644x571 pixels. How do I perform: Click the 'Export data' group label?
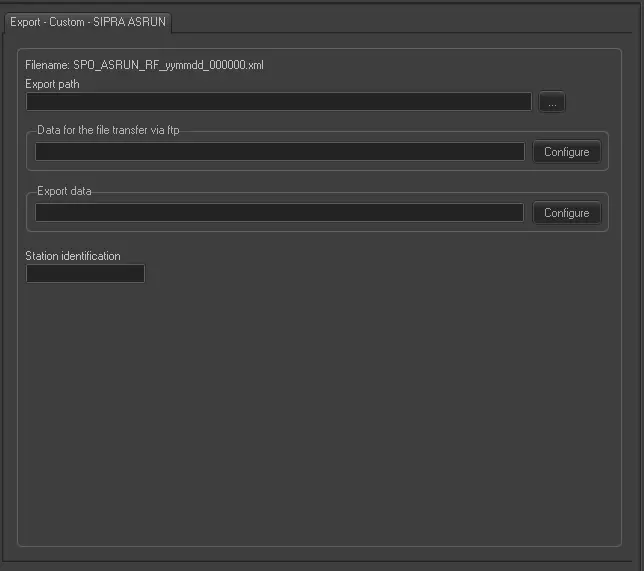(64, 191)
